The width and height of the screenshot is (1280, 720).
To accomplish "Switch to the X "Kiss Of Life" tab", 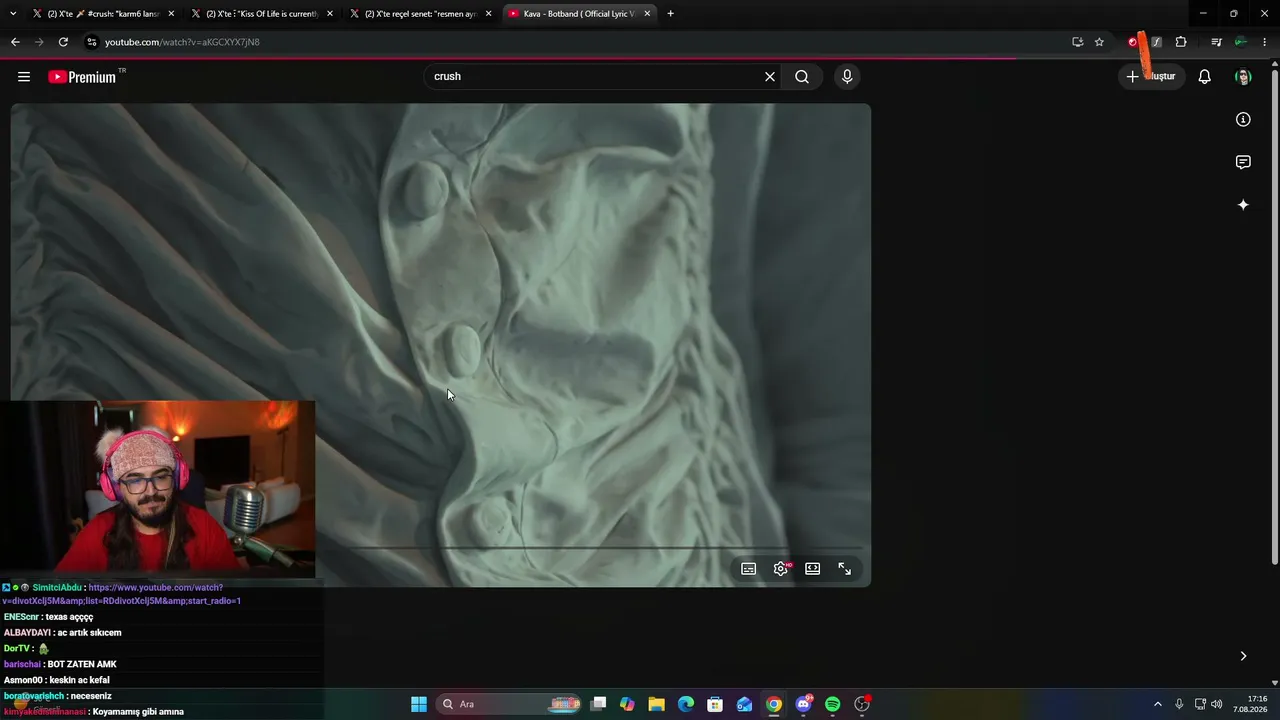I will (262, 14).
